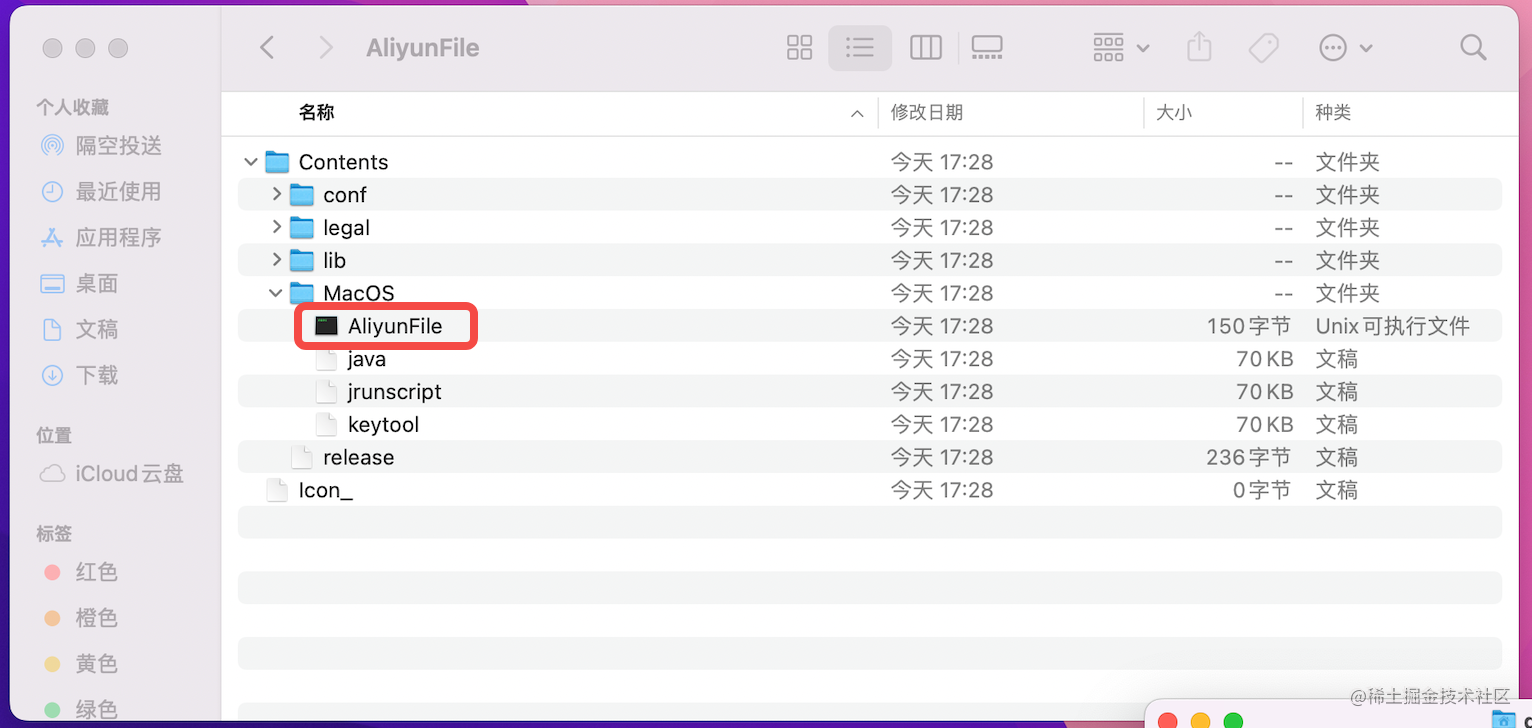Screen dimensions: 1532x728
Task: Collapse the MacOS folder
Action: pyautogui.click(x=275, y=293)
